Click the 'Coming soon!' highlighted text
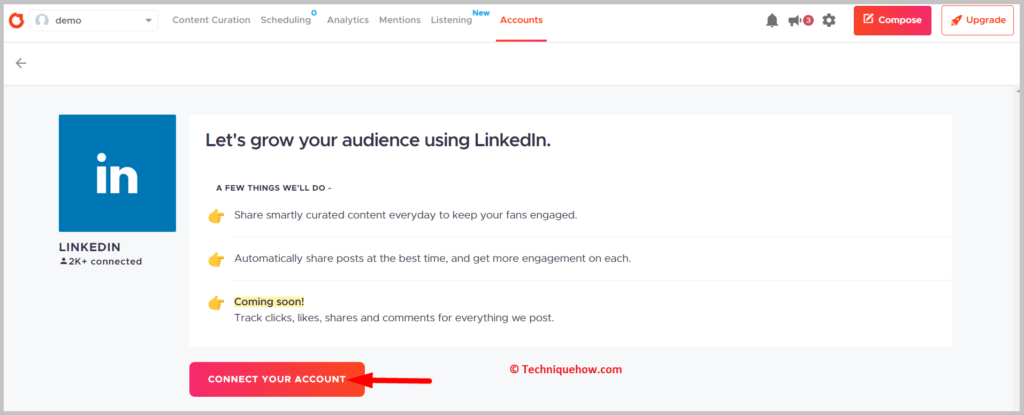The height and width of the screenshot is (415, 1024). tap(269, 302)
